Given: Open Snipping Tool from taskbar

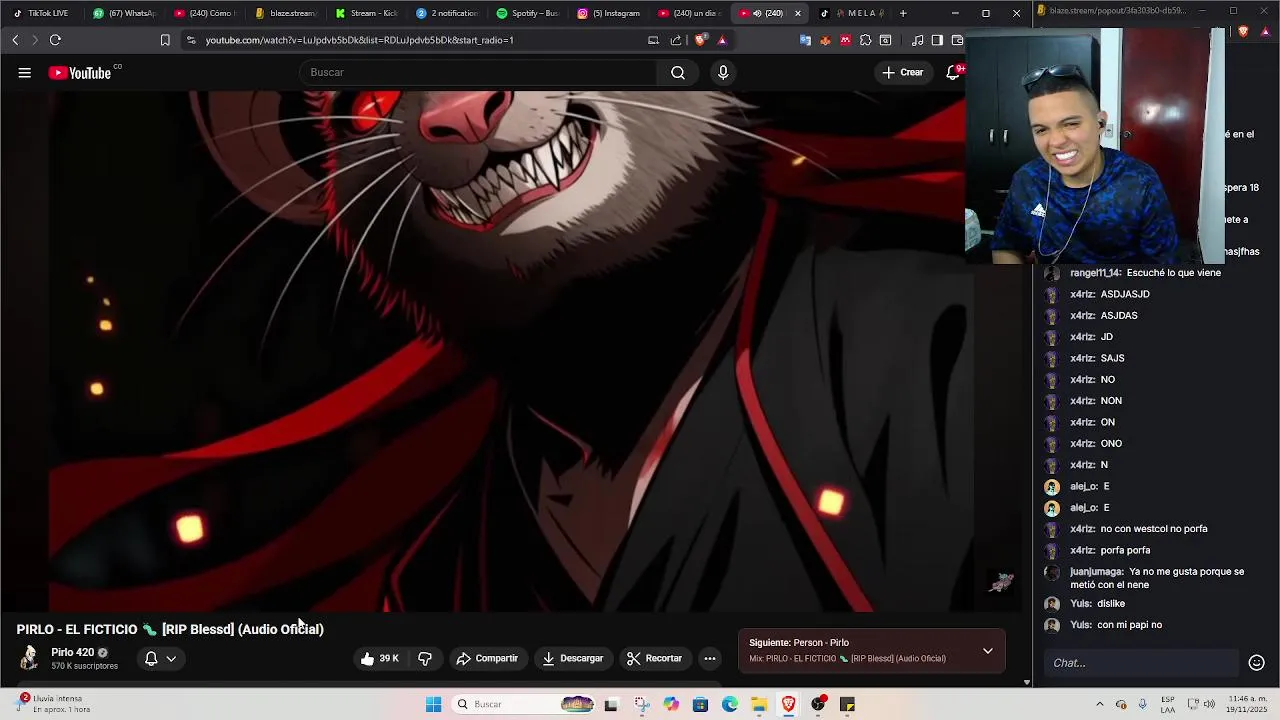Looking at the screenshot, I should pos(642,704).
